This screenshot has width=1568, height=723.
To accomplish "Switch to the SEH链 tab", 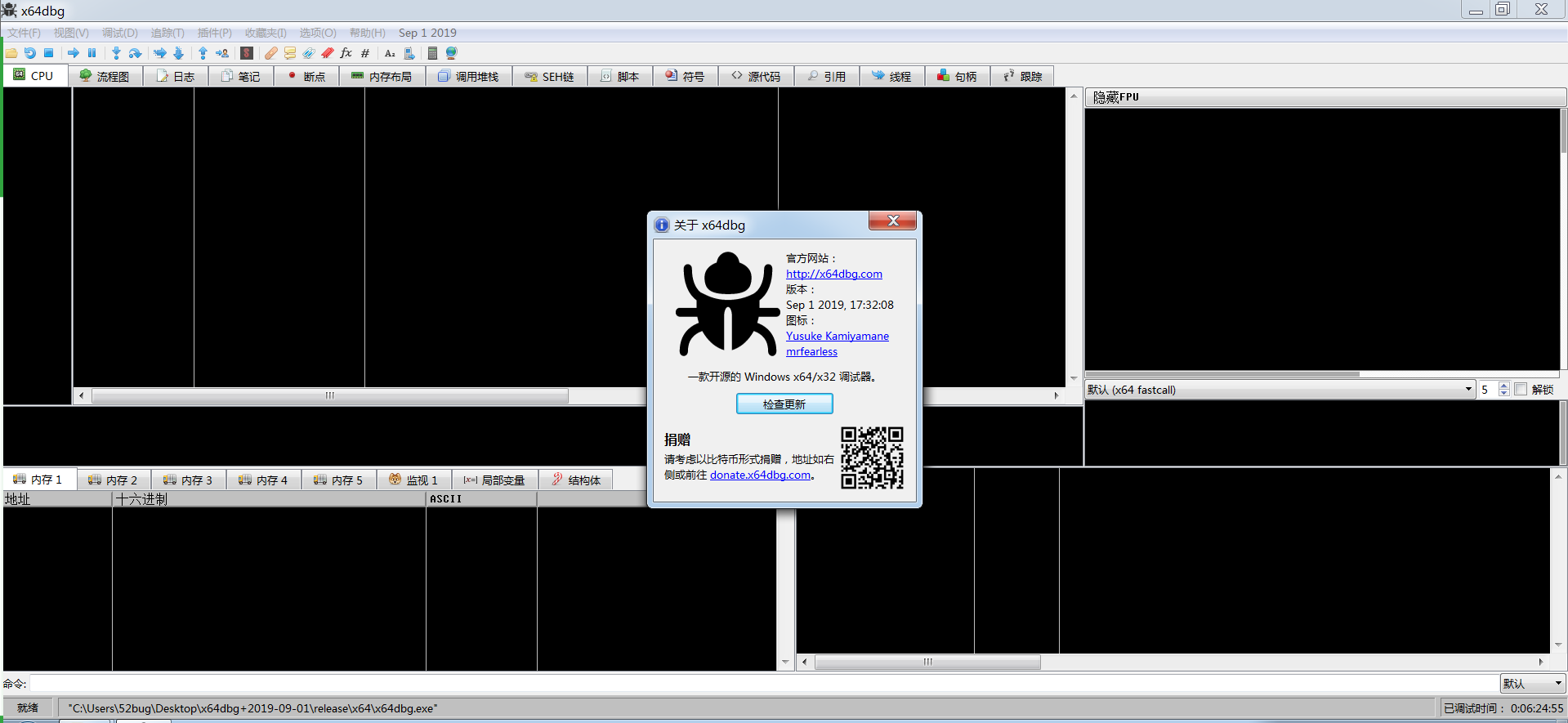I will point(550,76).
